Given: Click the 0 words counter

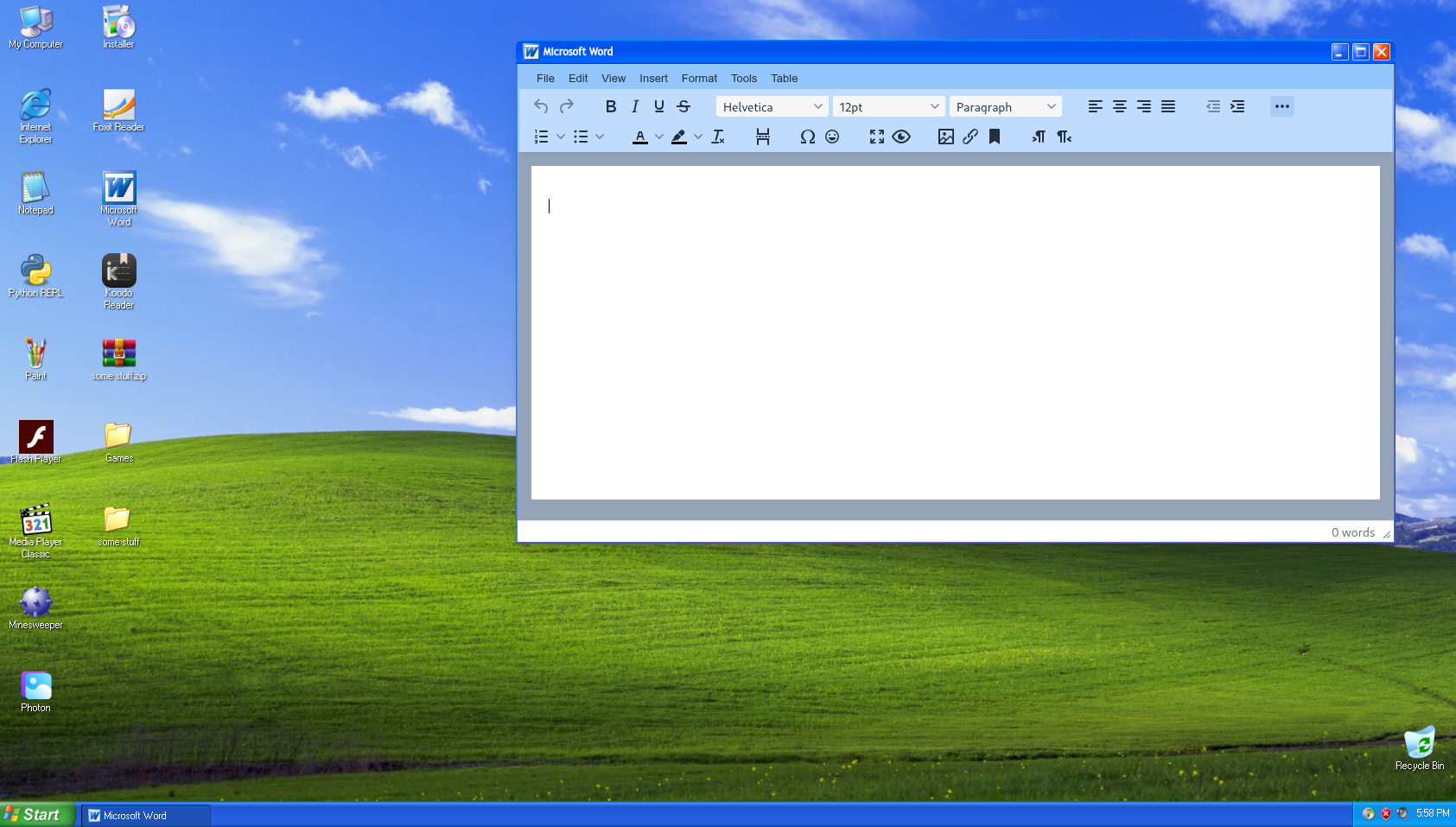Looking at the screenshot, I should point(1353,532).
